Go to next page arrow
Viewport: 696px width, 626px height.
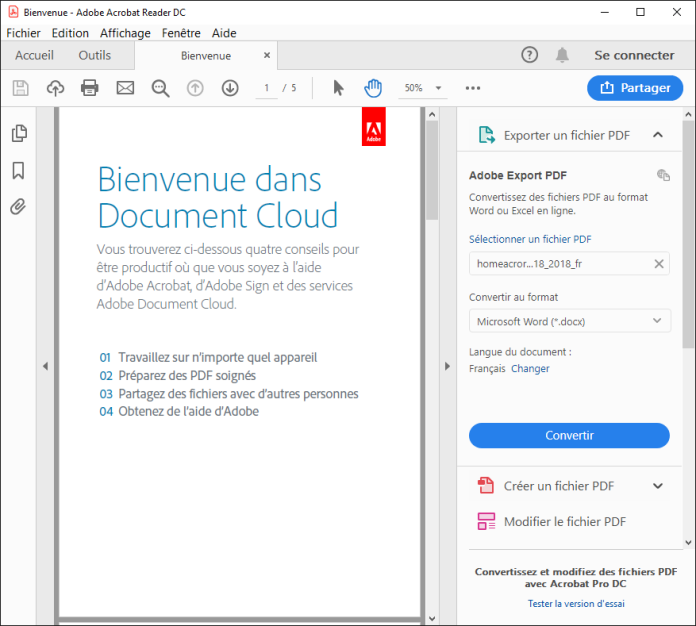230,88
